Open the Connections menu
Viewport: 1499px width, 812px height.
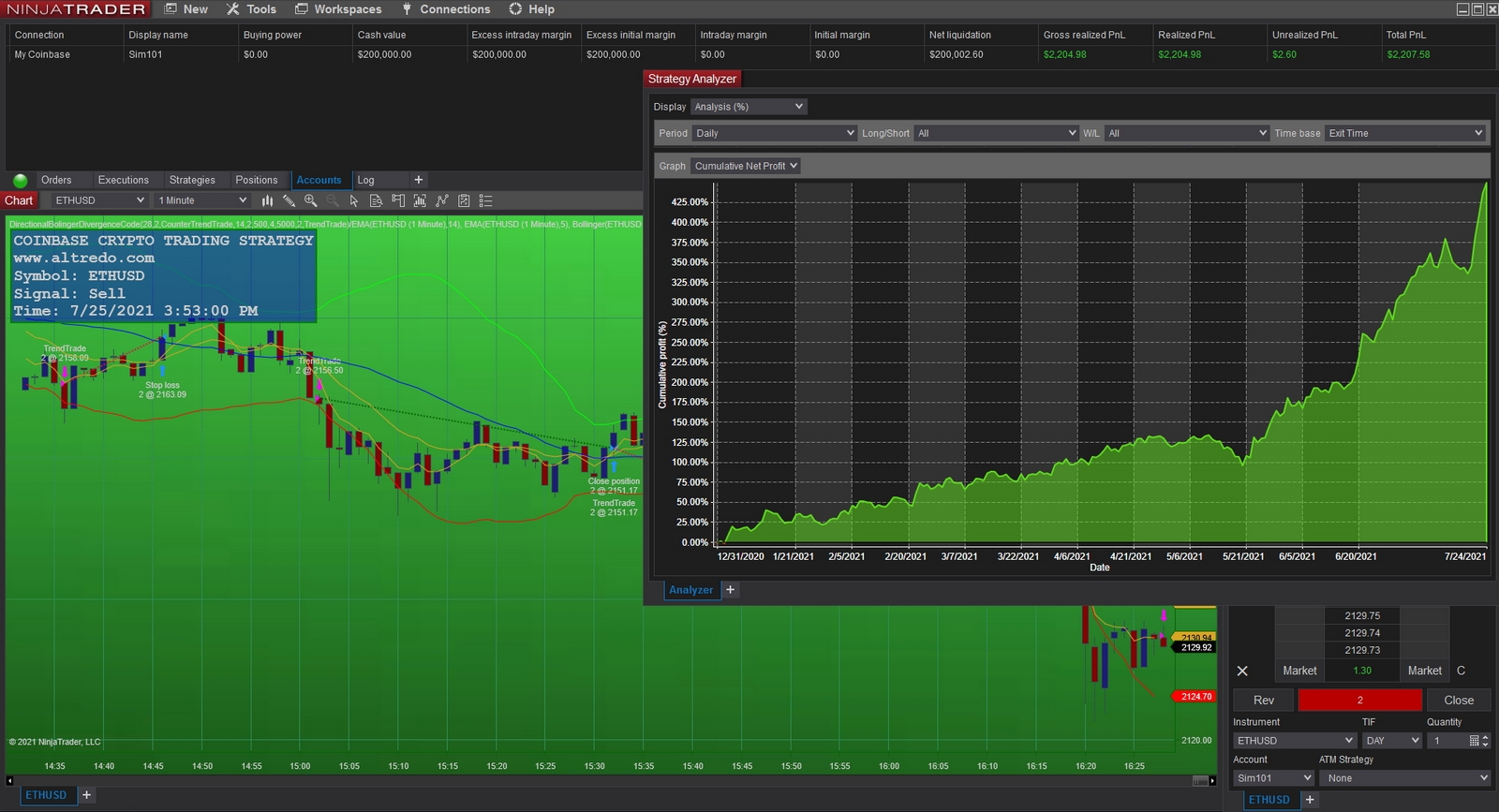tap(446, 9)
